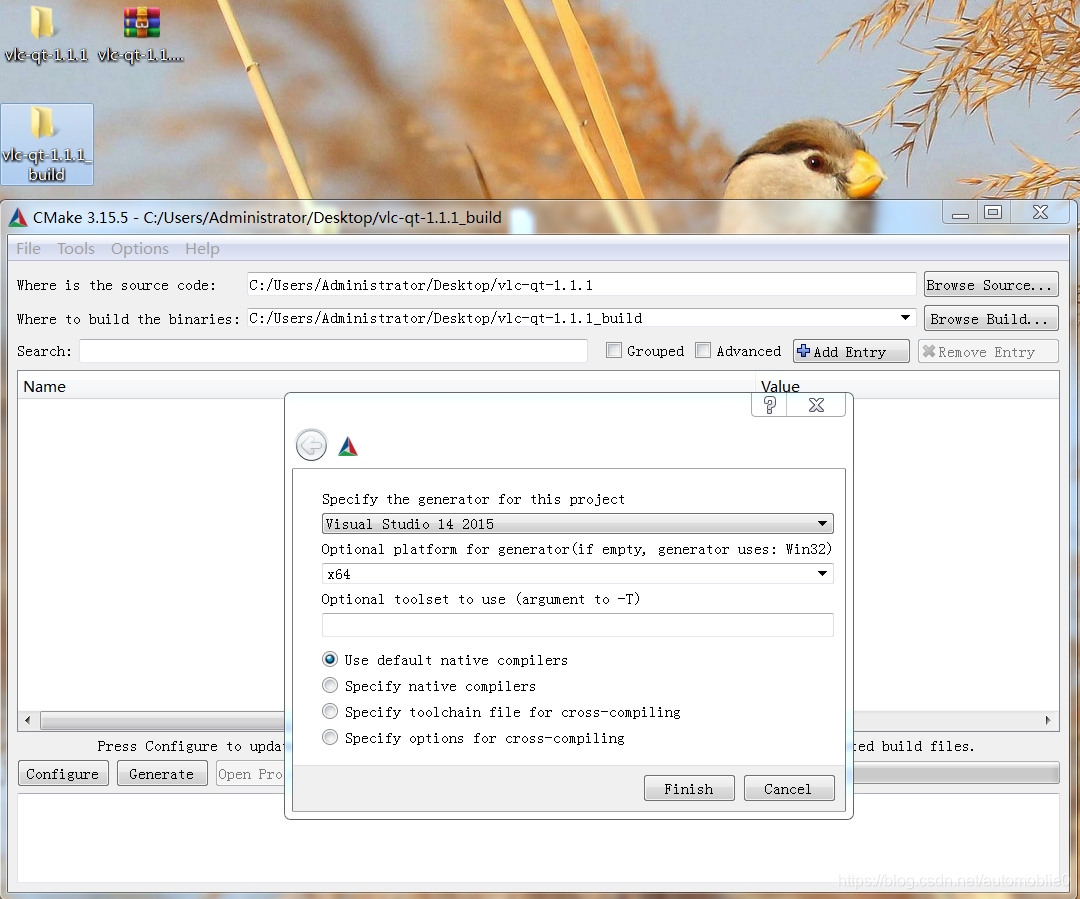Open the x64 platform dropdown
This screenshot has height=899, width=1080.
577,574
